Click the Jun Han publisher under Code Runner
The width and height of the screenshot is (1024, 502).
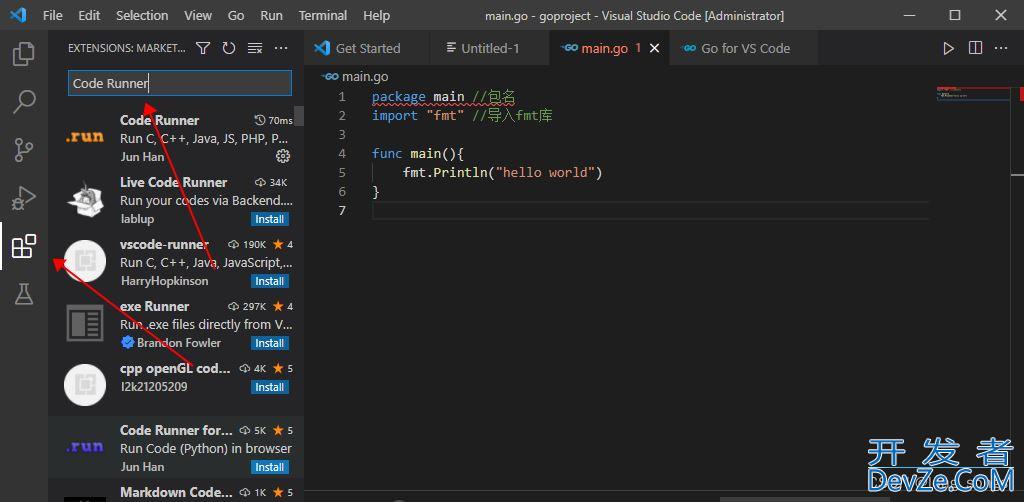click(142, 157)
